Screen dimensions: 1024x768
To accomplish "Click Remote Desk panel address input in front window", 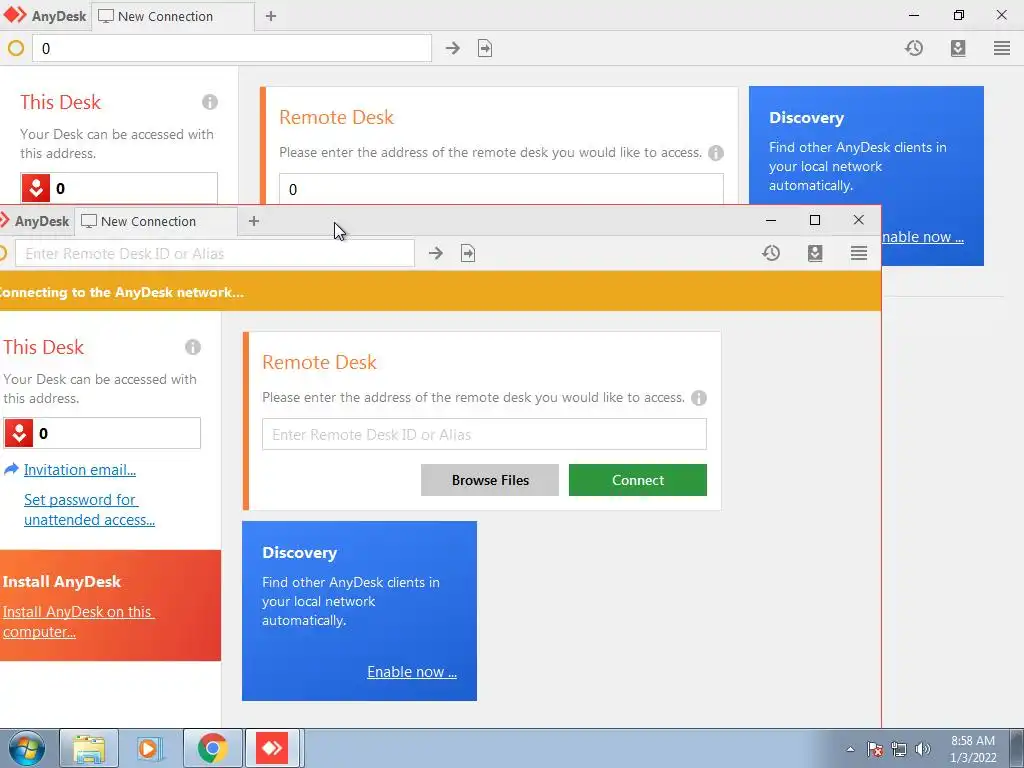I will pyautogui.click(x=484, y=434).
